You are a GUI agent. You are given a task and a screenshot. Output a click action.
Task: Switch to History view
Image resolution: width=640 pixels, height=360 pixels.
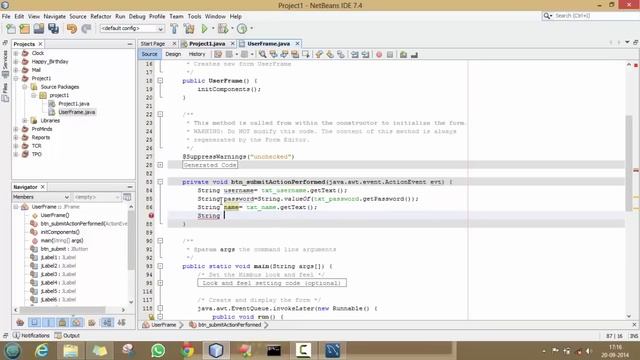(x=197, y=54)
